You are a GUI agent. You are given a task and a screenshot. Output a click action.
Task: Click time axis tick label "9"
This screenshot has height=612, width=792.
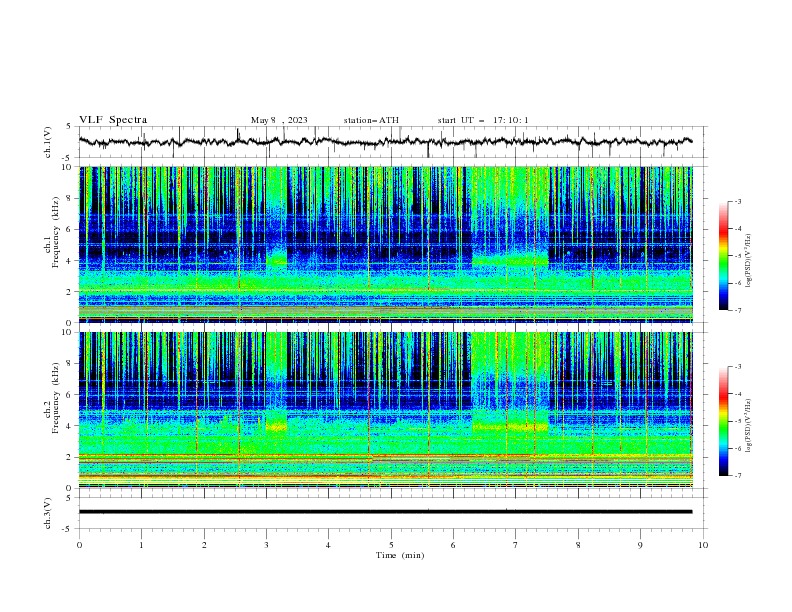tap(640, 545)
